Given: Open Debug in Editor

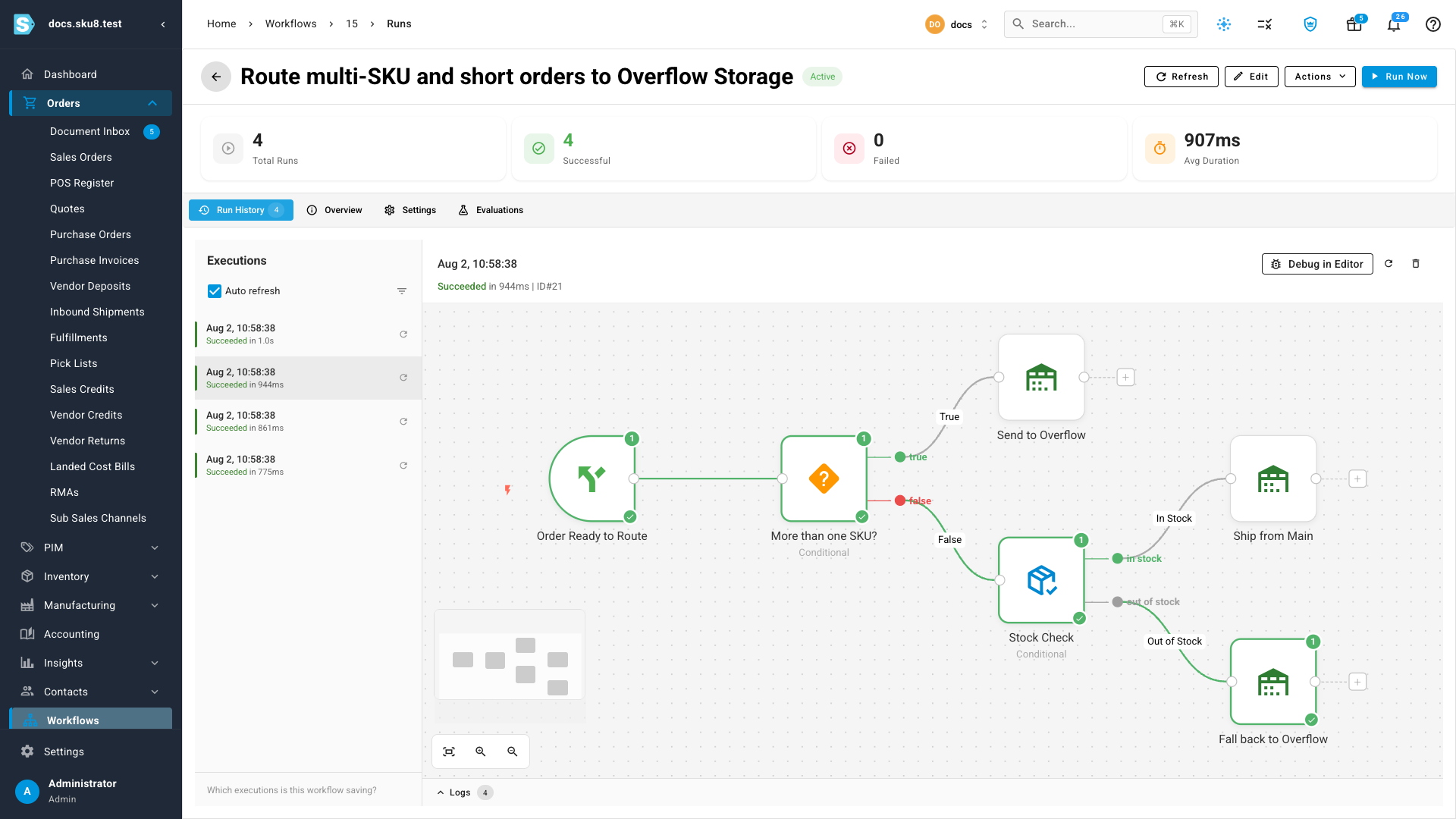Looking at the screenshot, I should [x=1317, y=264].
